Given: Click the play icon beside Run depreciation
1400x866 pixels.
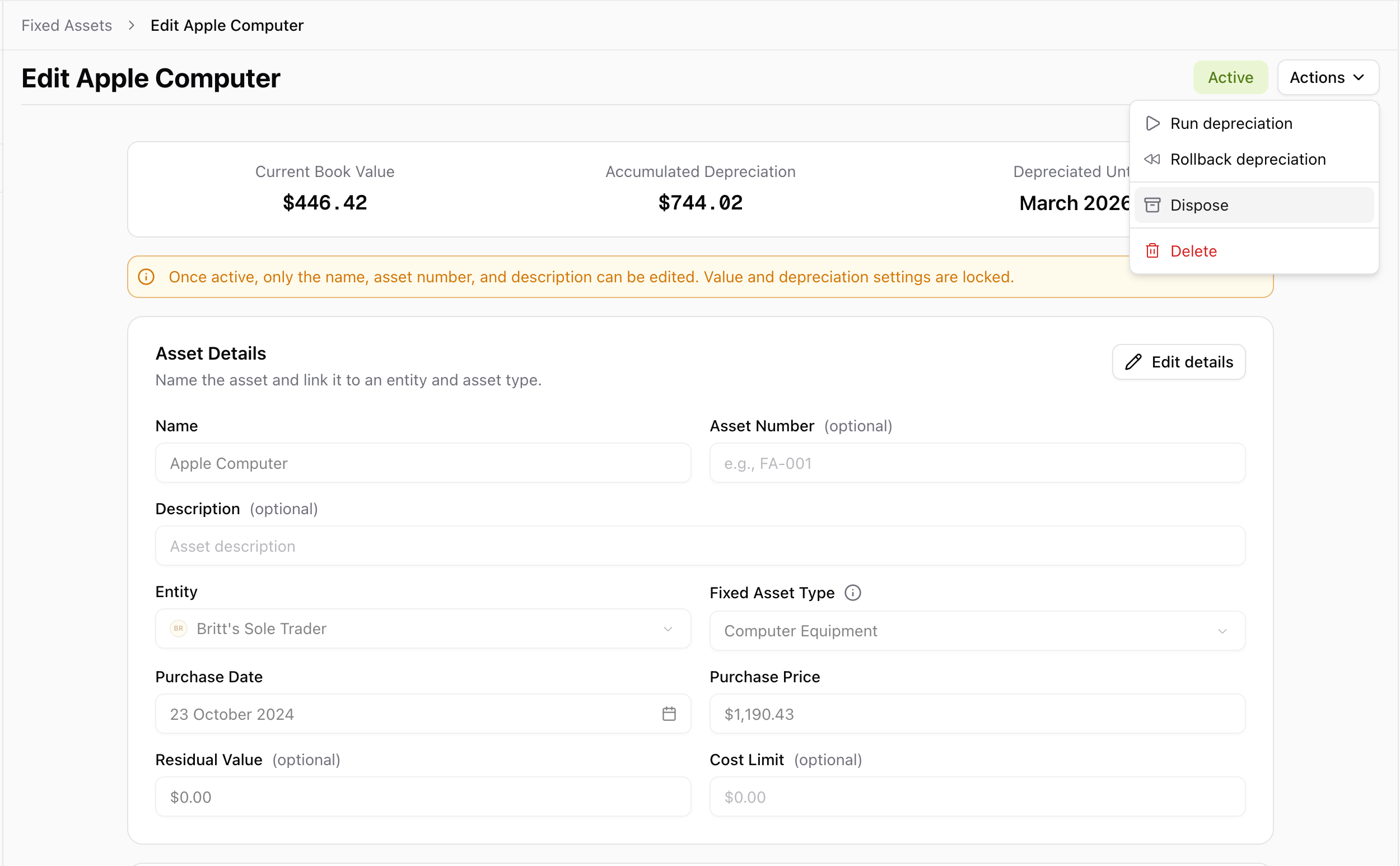Looking at the screenshot, I should (1152, 124).
